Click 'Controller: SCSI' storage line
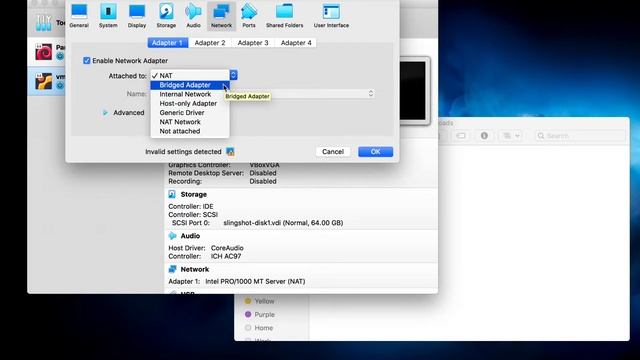This screenshot has width=640, height=360. [193, 215]
